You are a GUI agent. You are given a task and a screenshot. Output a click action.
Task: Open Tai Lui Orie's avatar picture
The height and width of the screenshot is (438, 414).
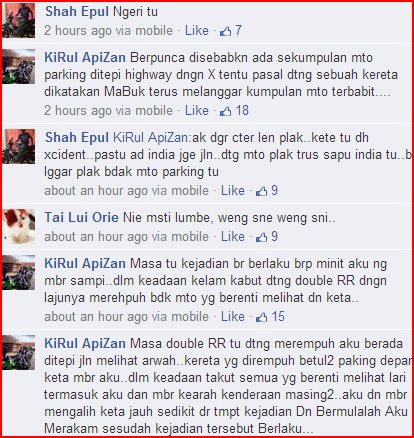18,227
